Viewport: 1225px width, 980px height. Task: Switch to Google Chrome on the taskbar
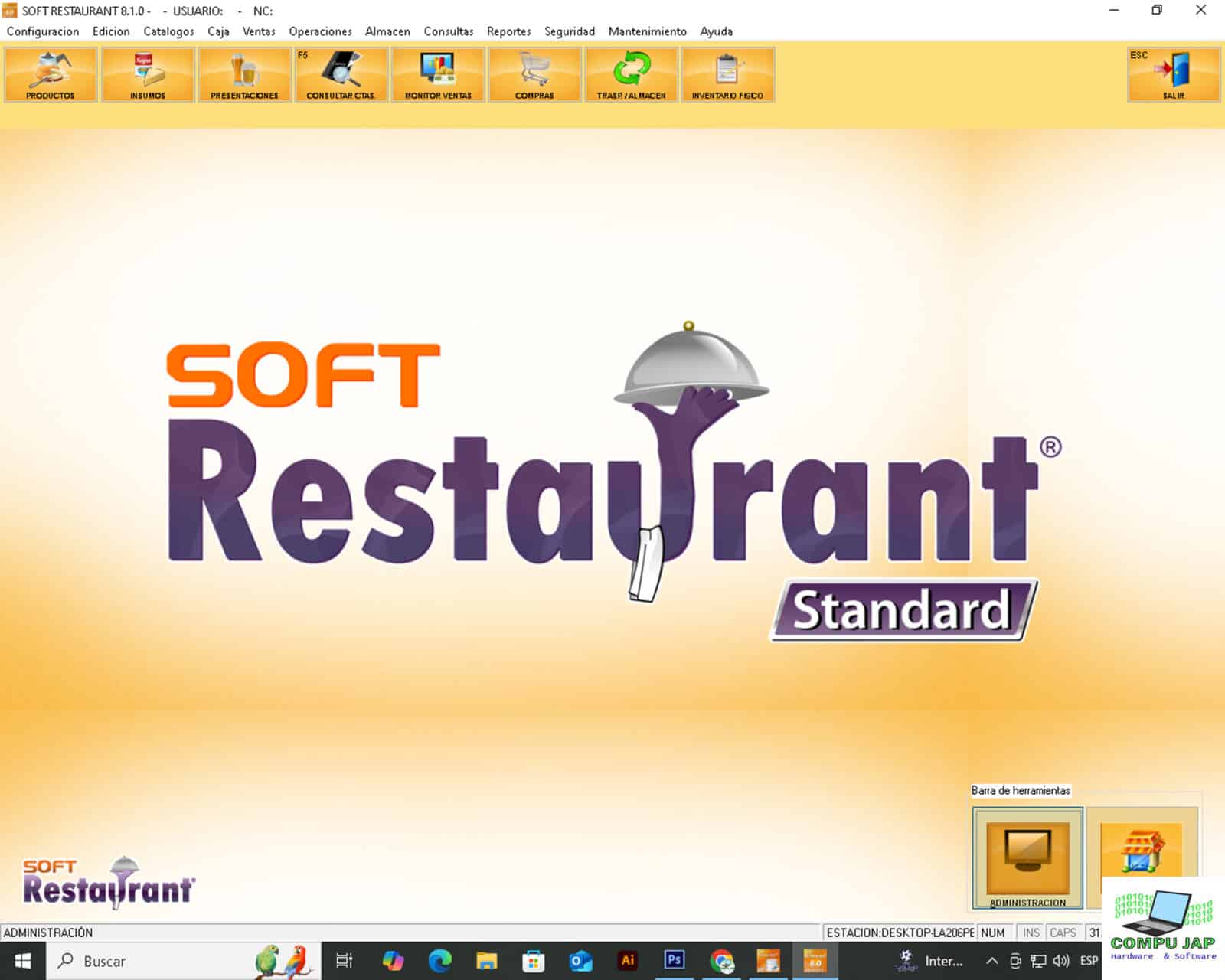pos(721,961)
